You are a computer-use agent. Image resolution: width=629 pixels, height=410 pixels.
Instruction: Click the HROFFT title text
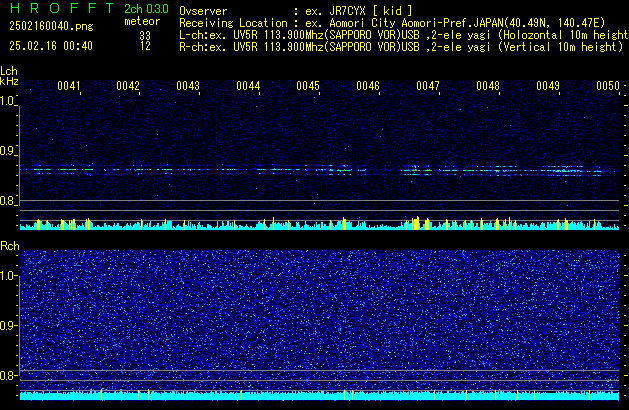click(62, 8)
